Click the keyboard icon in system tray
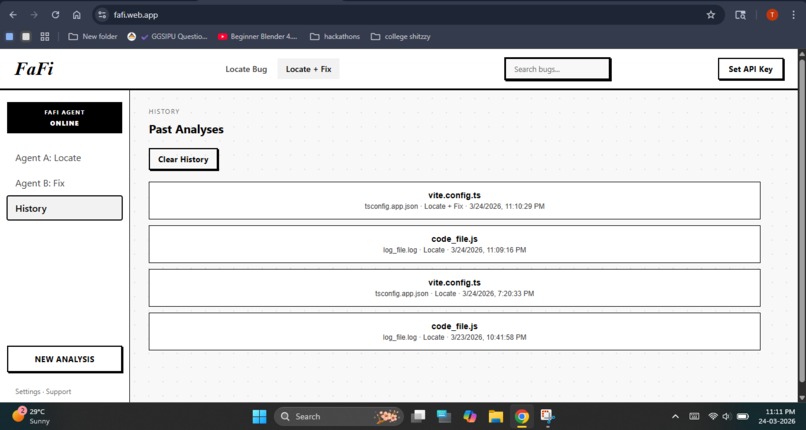This screenshot has height=430, width=806. point(694,416)
